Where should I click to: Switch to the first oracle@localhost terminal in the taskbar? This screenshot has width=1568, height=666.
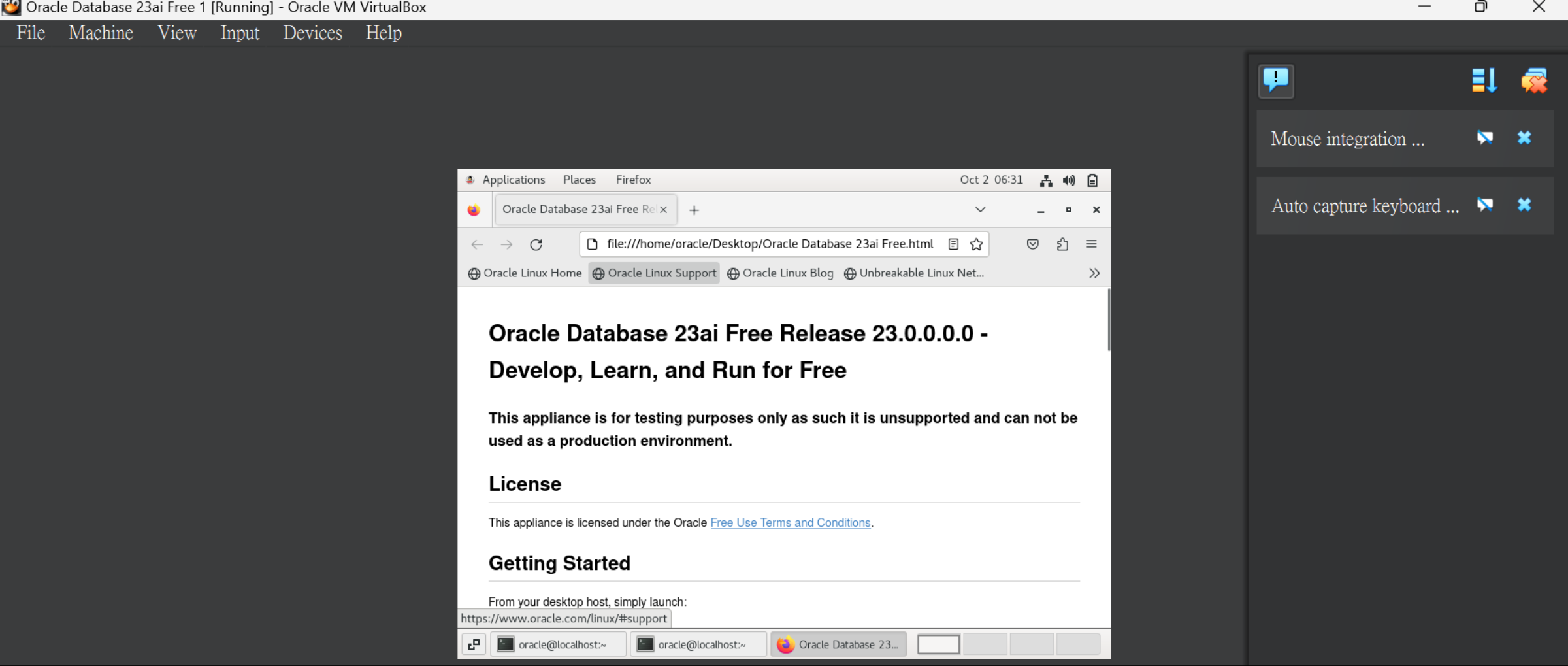pyautogui.click(x=559, y=644)
